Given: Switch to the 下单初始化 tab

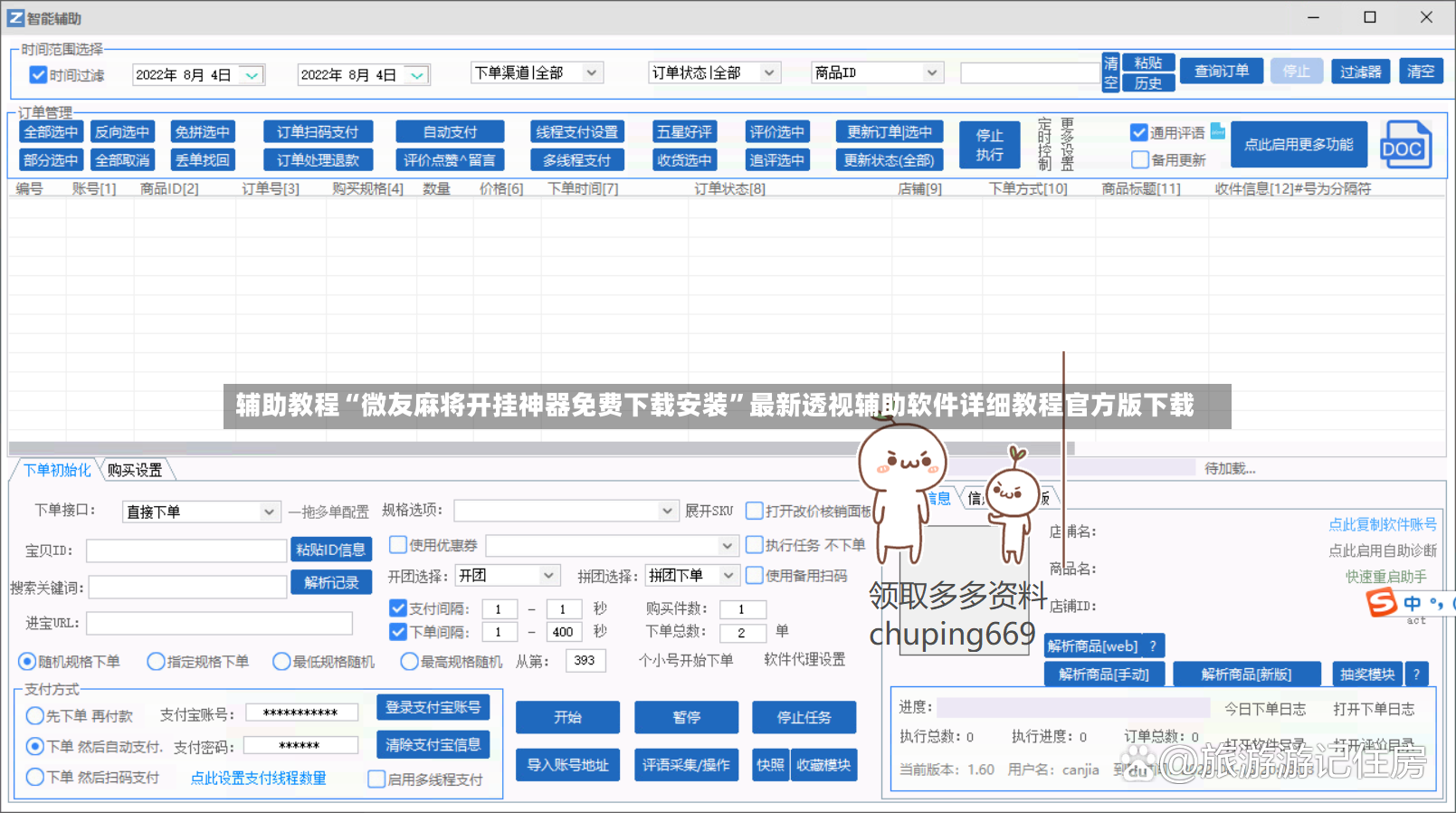Looking at the screenshot, I should [x=57, y=470].
